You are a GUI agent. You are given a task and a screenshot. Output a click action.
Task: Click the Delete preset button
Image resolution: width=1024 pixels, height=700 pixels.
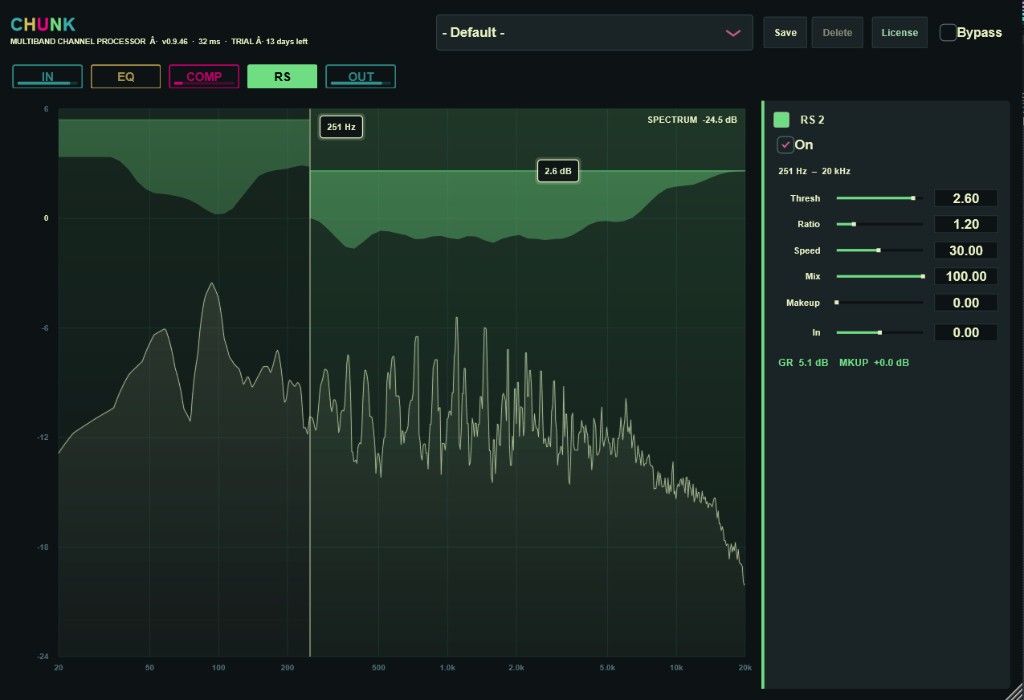(837, 33)
